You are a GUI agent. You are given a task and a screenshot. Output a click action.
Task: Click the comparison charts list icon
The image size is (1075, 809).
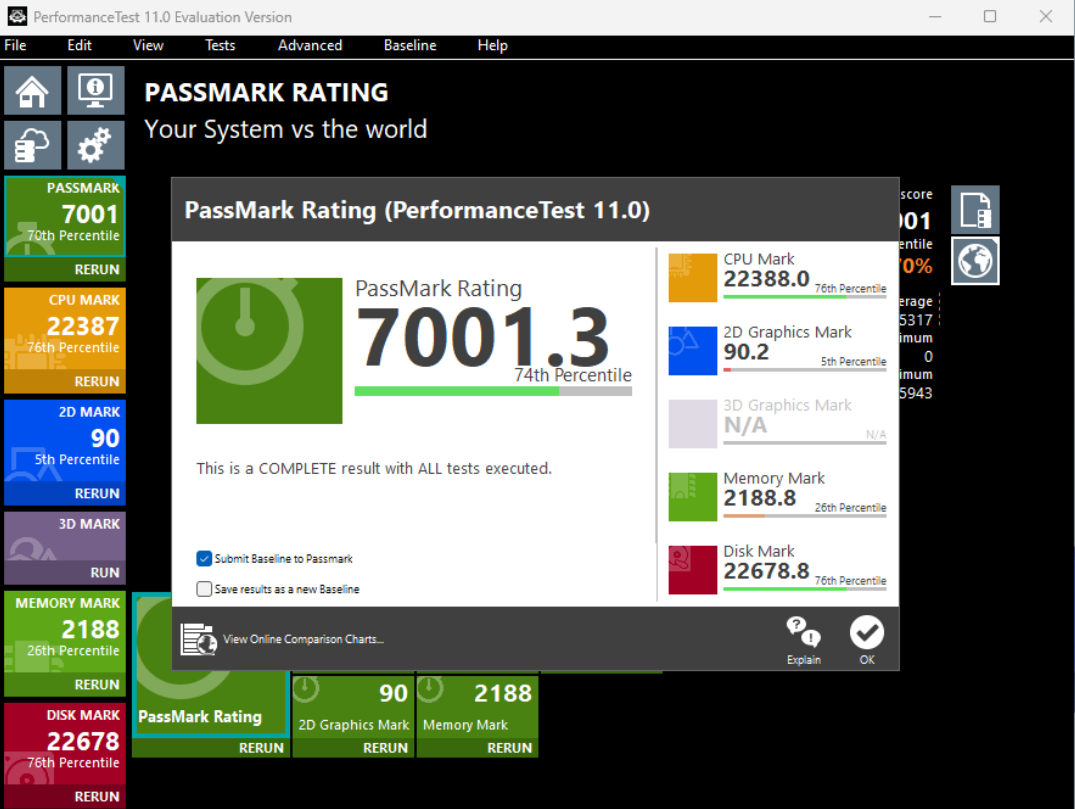pos(198,638)
